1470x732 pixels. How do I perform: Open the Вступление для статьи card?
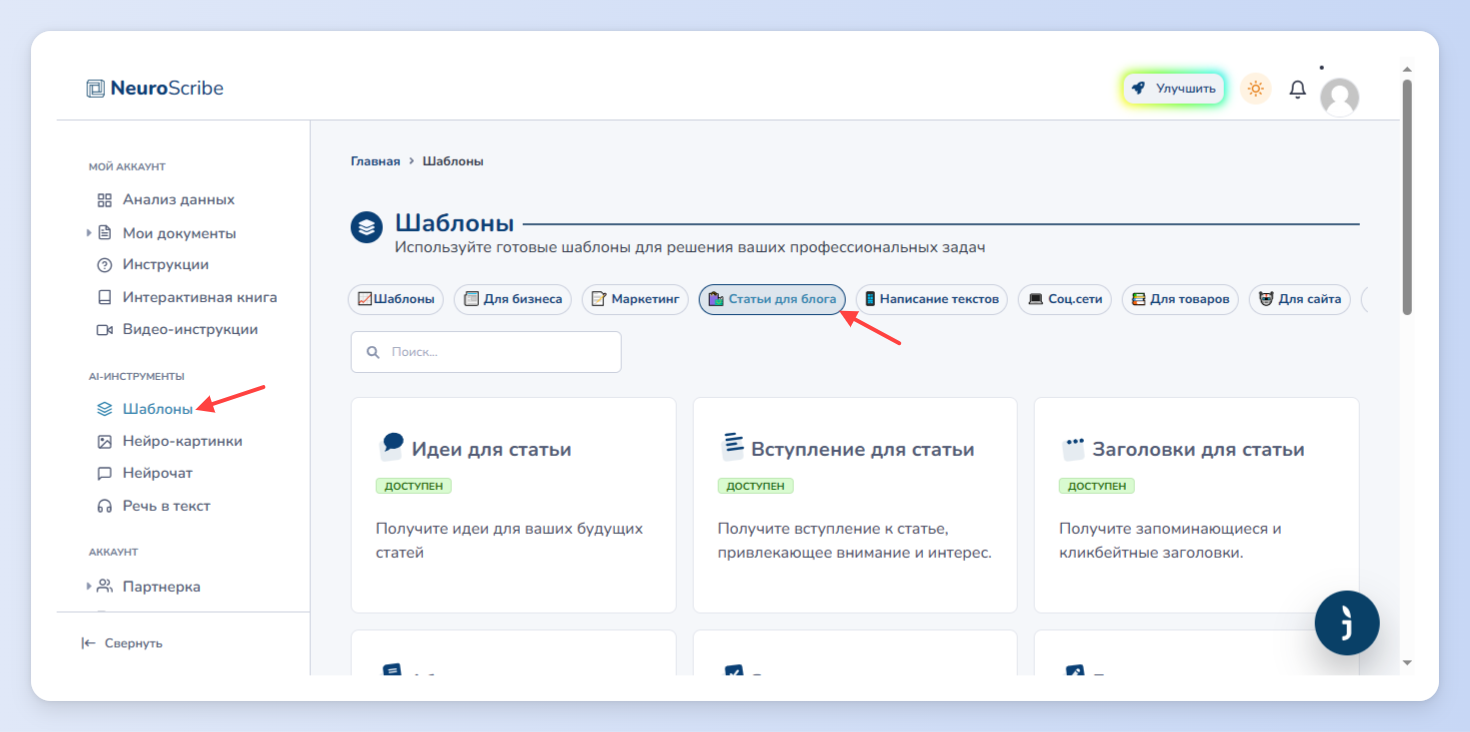point(855,505)
